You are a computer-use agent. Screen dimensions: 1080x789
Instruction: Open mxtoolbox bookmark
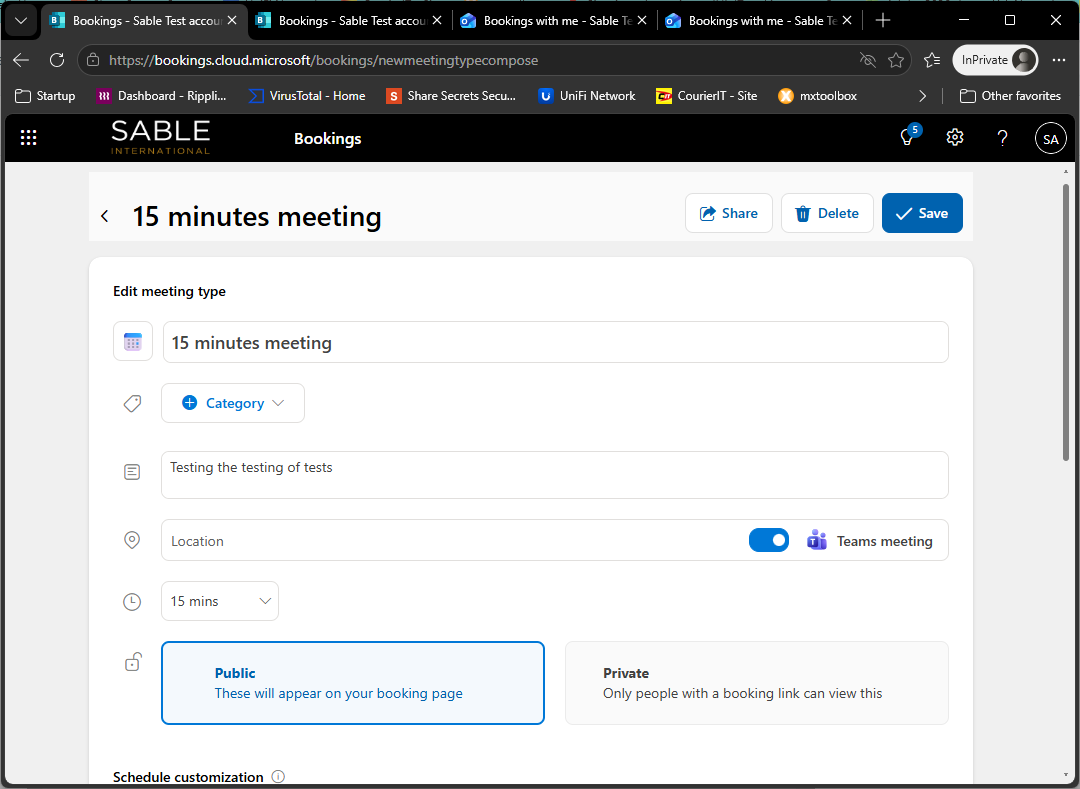(x=818, y=96)
